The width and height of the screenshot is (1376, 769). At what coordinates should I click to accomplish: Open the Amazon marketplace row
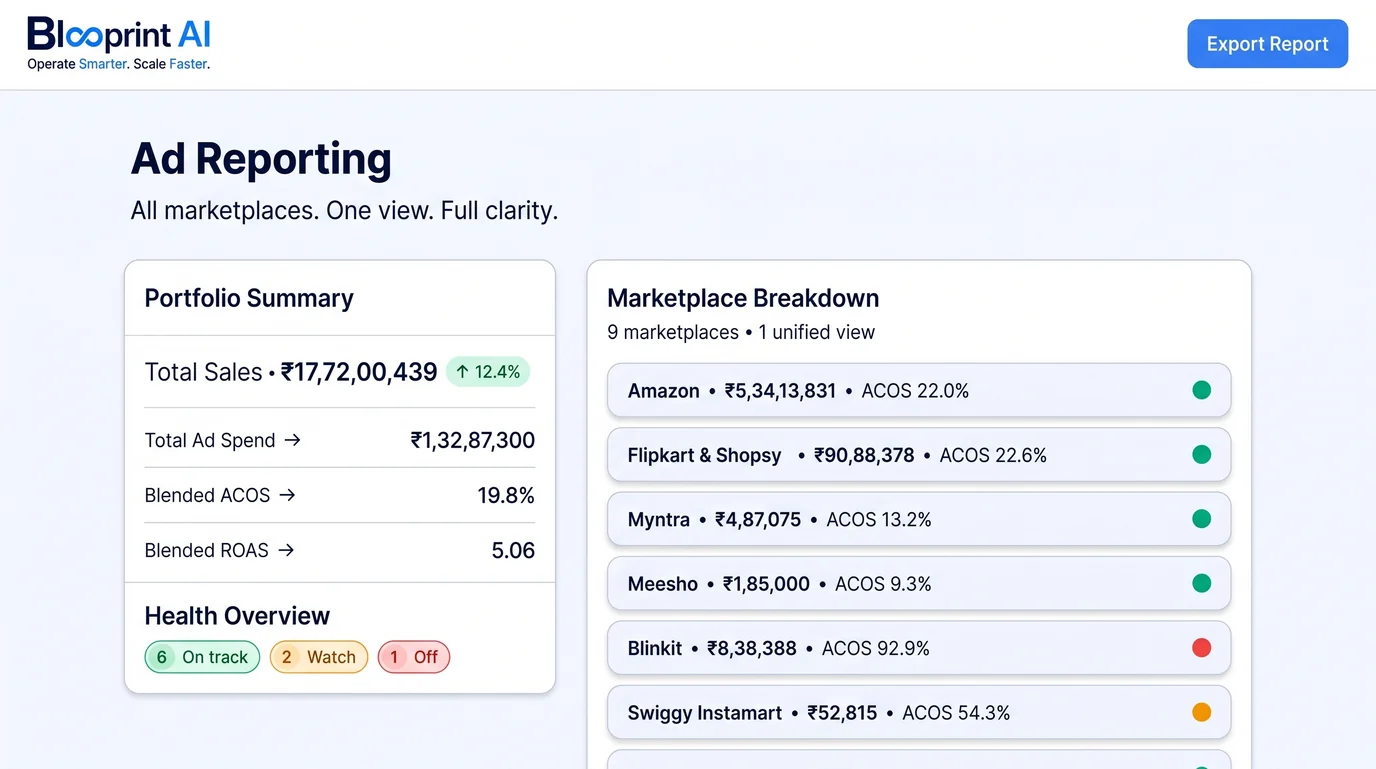[x=919, y=390]
